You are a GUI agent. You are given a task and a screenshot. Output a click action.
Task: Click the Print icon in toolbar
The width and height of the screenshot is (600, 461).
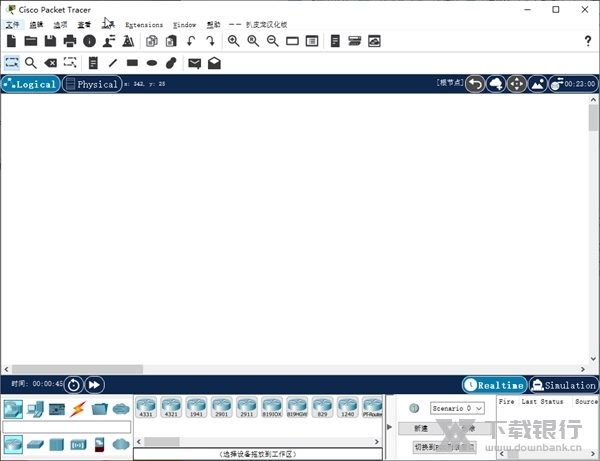pos(70,41)
